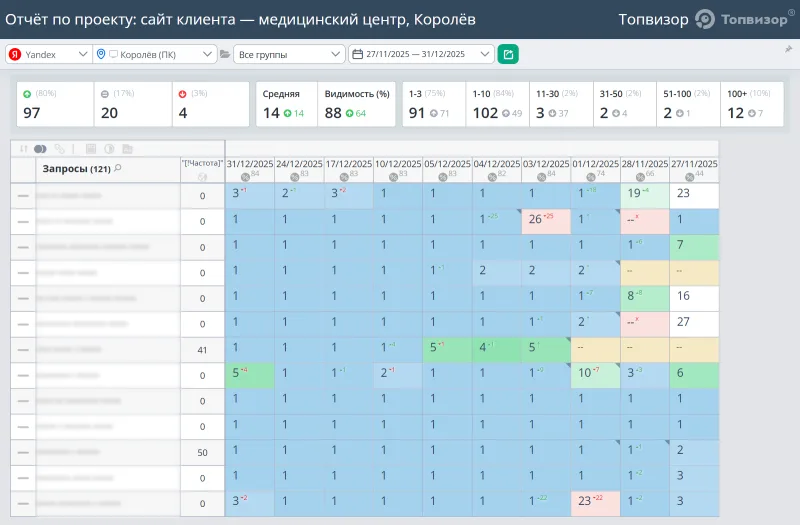This screenshot has height=525, width=800.
Task: Toggle the dark pill switch in table toolbar
Action: click(40, 149)
